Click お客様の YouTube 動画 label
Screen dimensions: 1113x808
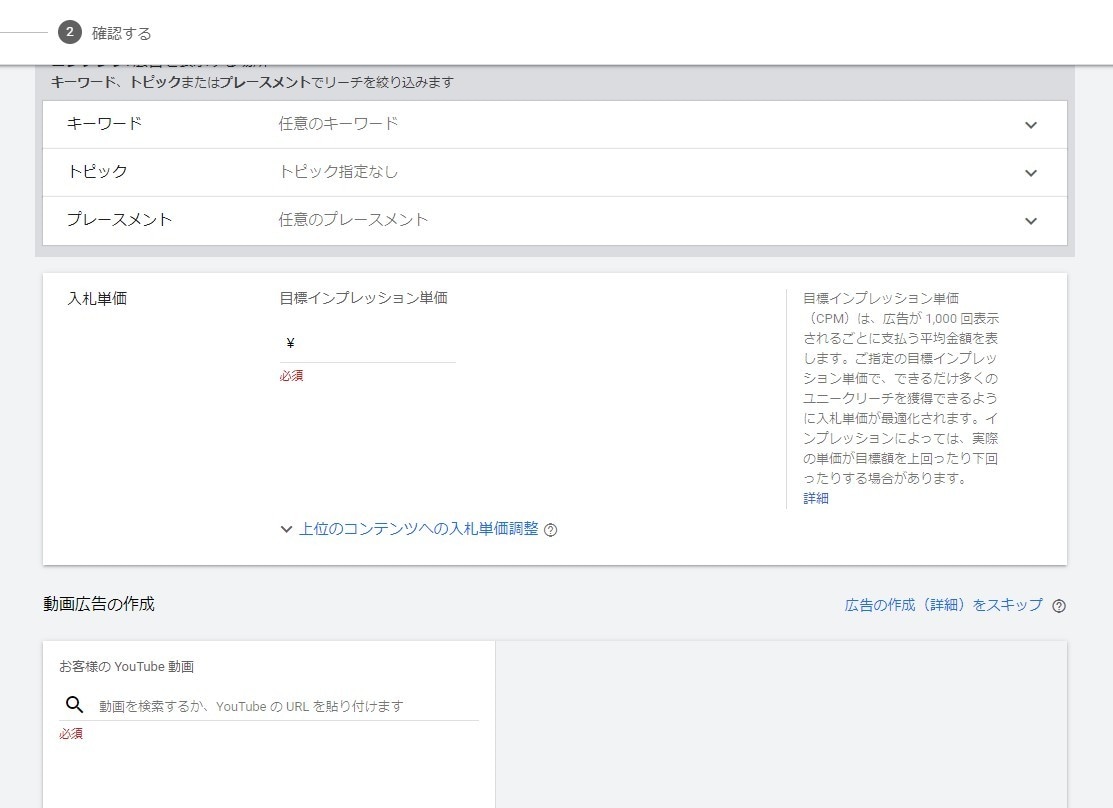[x=126, y=667]
